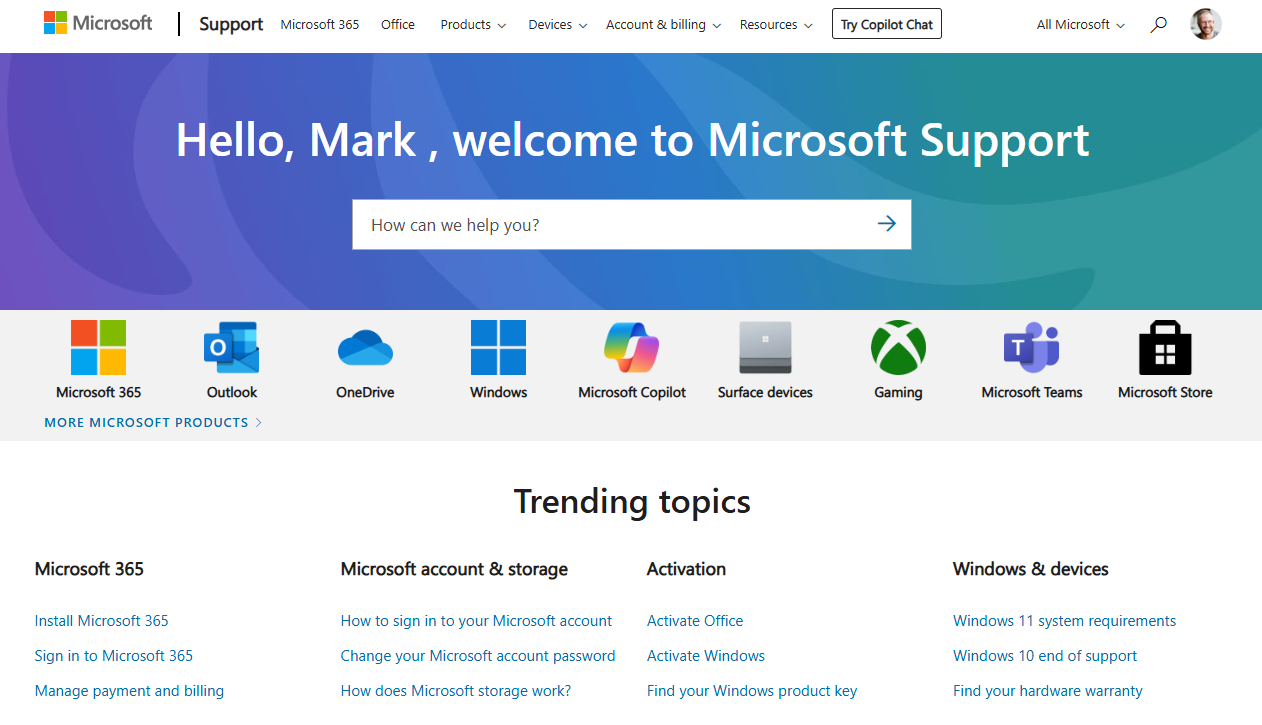1262x725 pixels.
Task: Expand the Products menu
Action: [473, 24]
